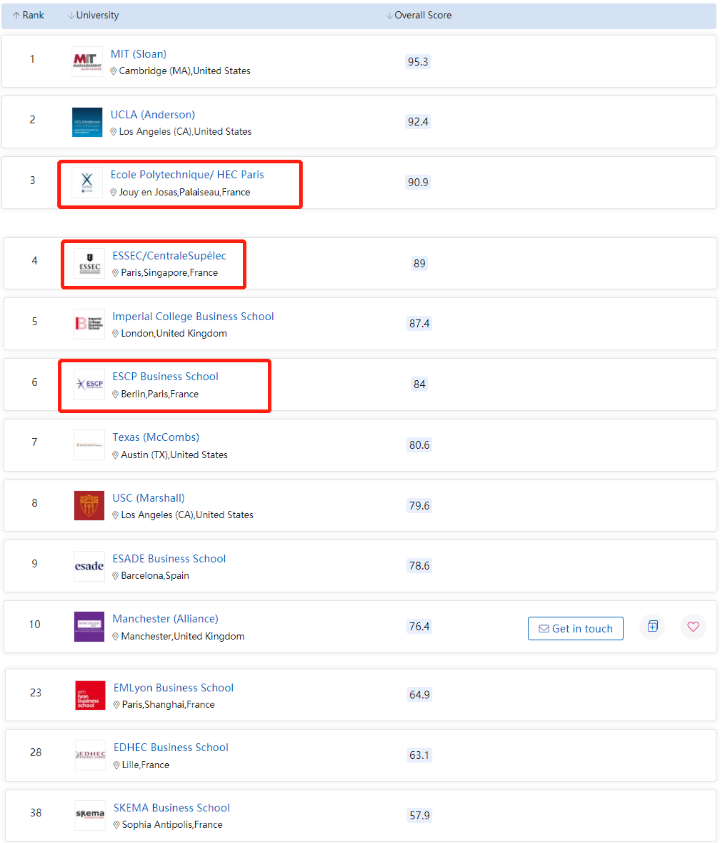Open the ESADE Business School link
This screenshot has width=722, height=843.
(169, 559)
